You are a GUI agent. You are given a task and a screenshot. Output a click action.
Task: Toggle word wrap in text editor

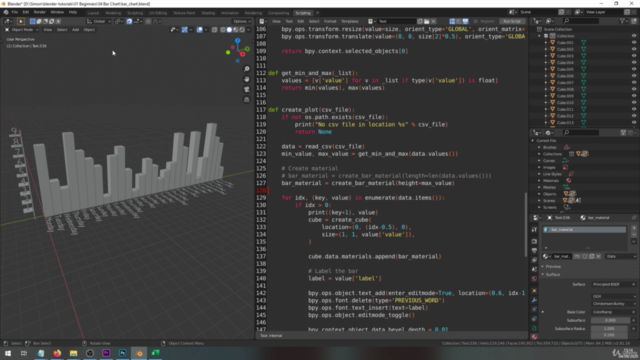tap(458, 21)
